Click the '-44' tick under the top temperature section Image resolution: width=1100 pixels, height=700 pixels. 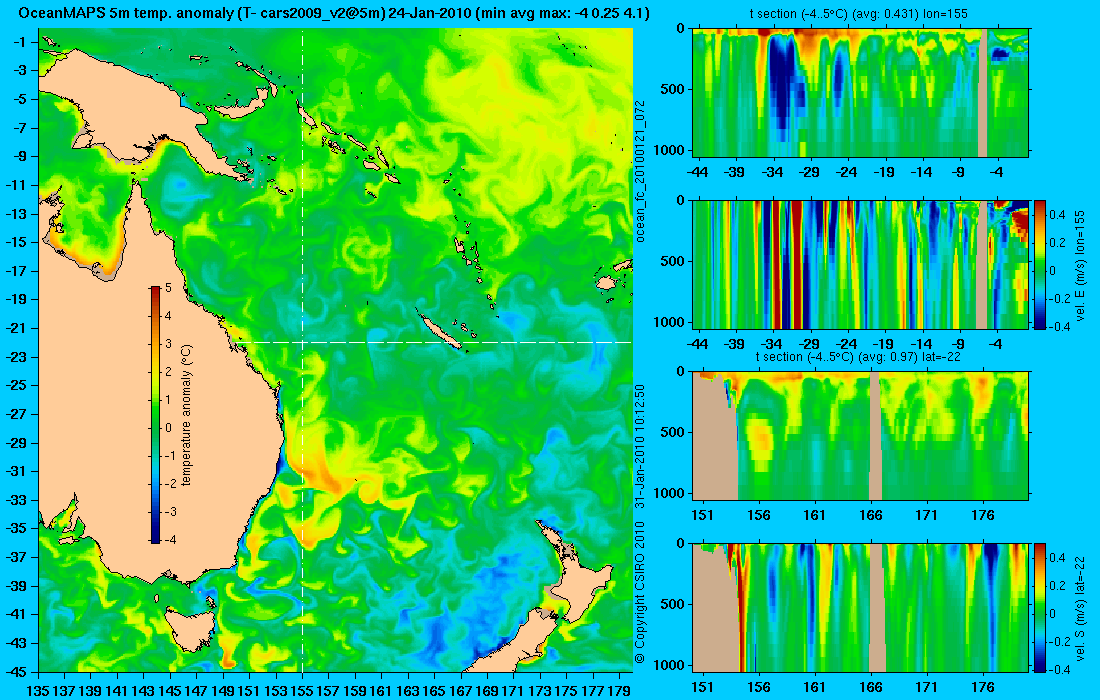pyautogui.click(x=697, y=172)
